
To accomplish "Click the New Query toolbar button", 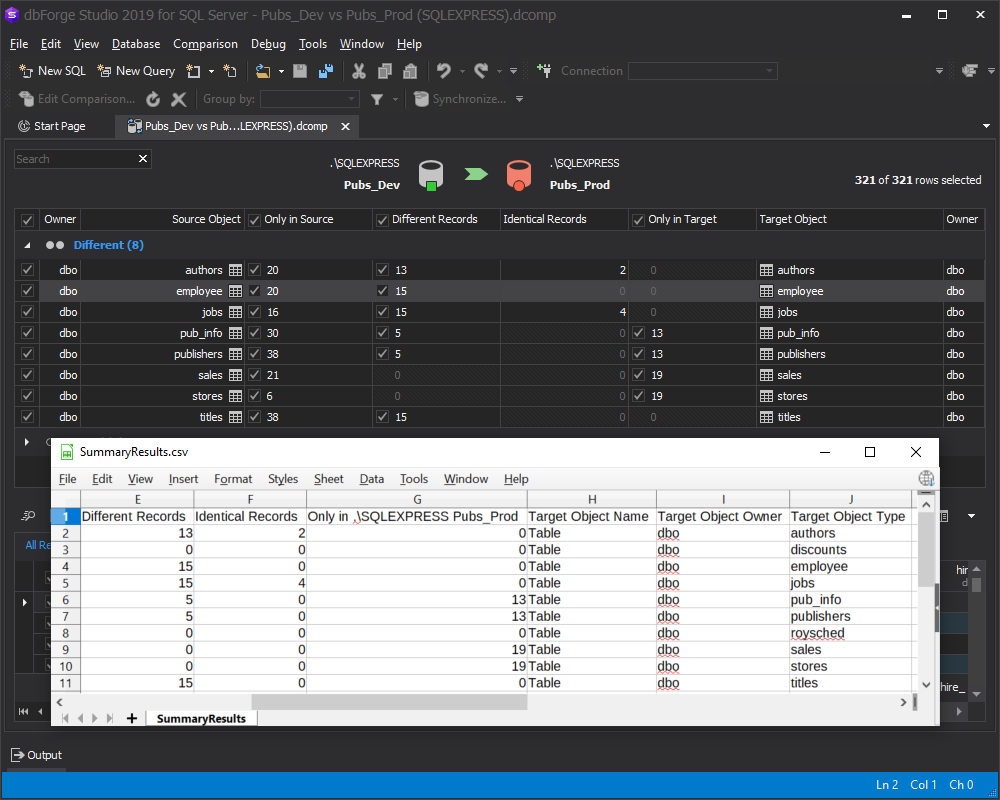I will 136,71.
